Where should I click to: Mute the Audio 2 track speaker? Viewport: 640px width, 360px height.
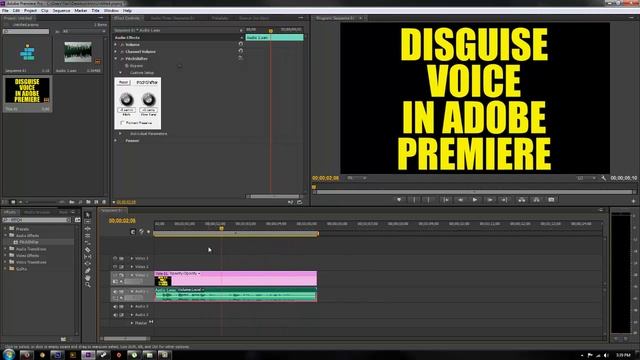[115, 306]
